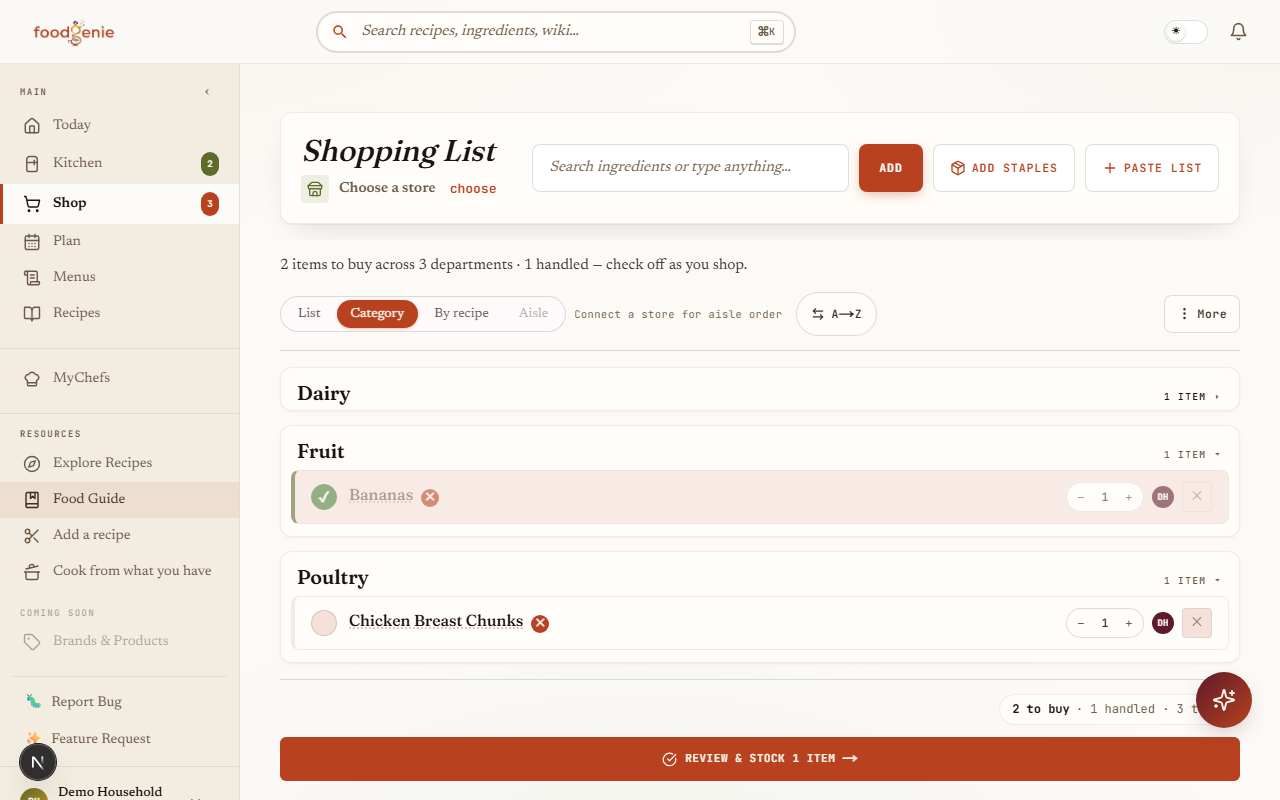Open MyChefs page
The width and height of the screenshot is (1280, 800).
(120, 378)
